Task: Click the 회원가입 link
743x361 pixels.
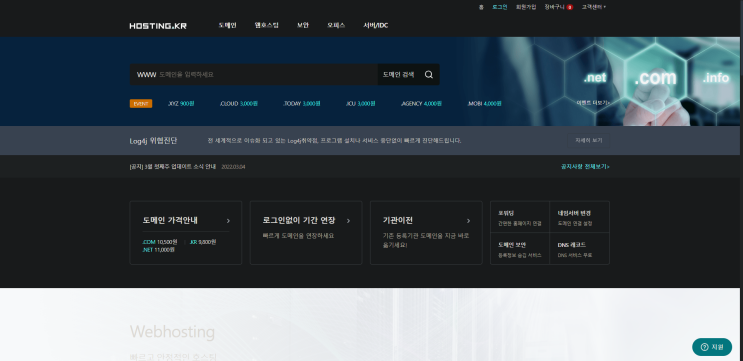Action: [526, 7]
